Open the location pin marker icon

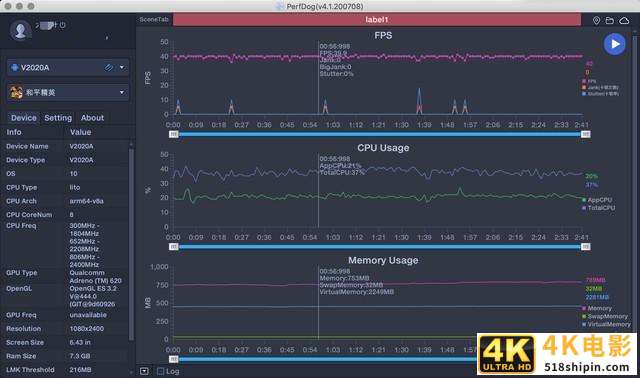596,20
